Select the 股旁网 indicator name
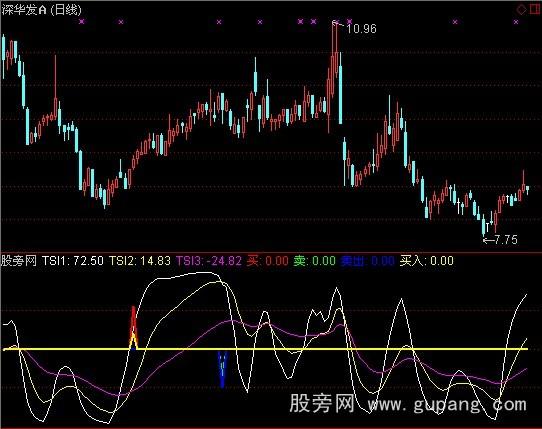Image resolution: width=542 pixels, height=429 pixels. (x=19, y=261)
